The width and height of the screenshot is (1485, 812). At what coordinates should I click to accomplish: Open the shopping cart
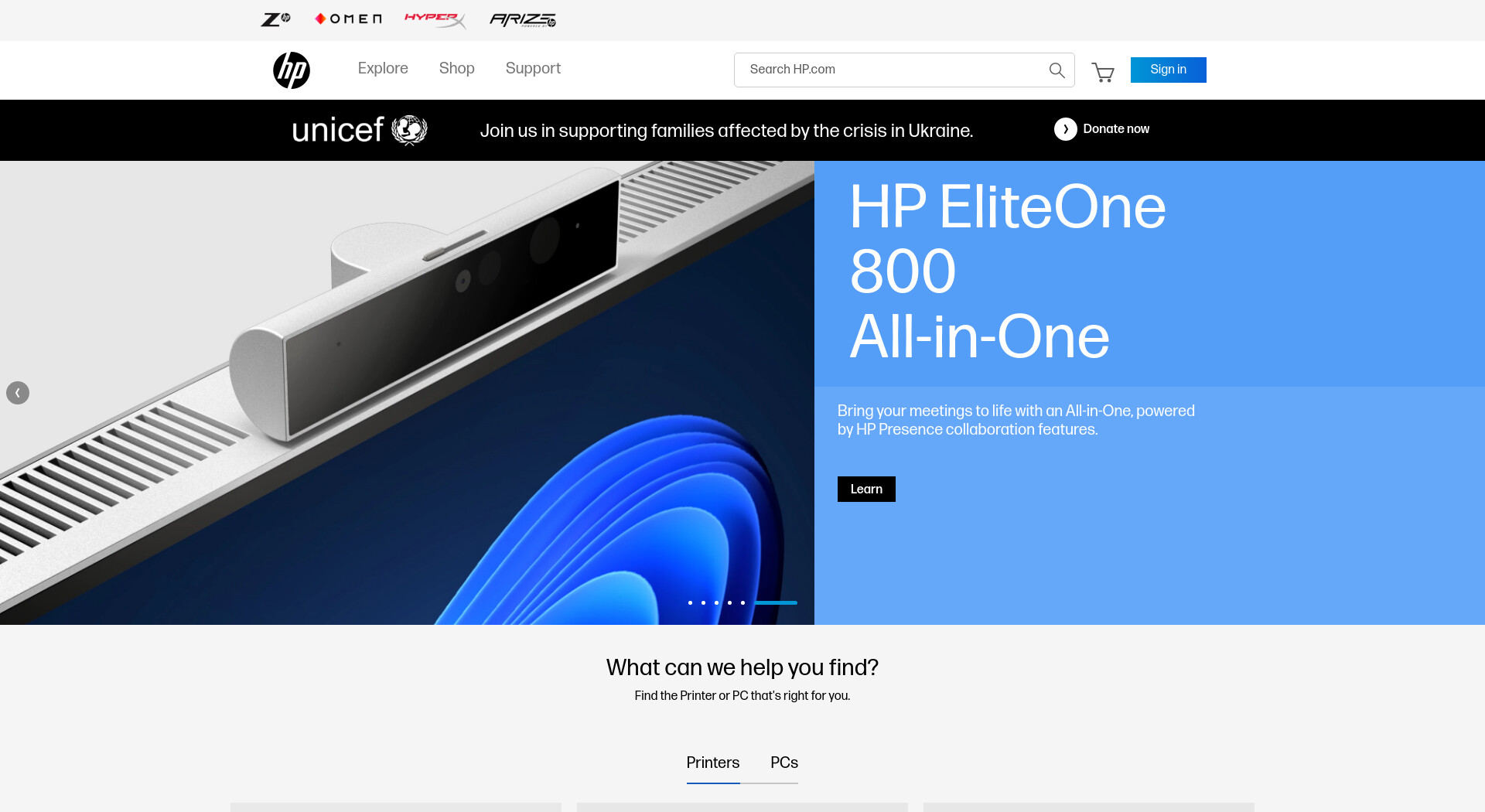[x=1103, y=72]
